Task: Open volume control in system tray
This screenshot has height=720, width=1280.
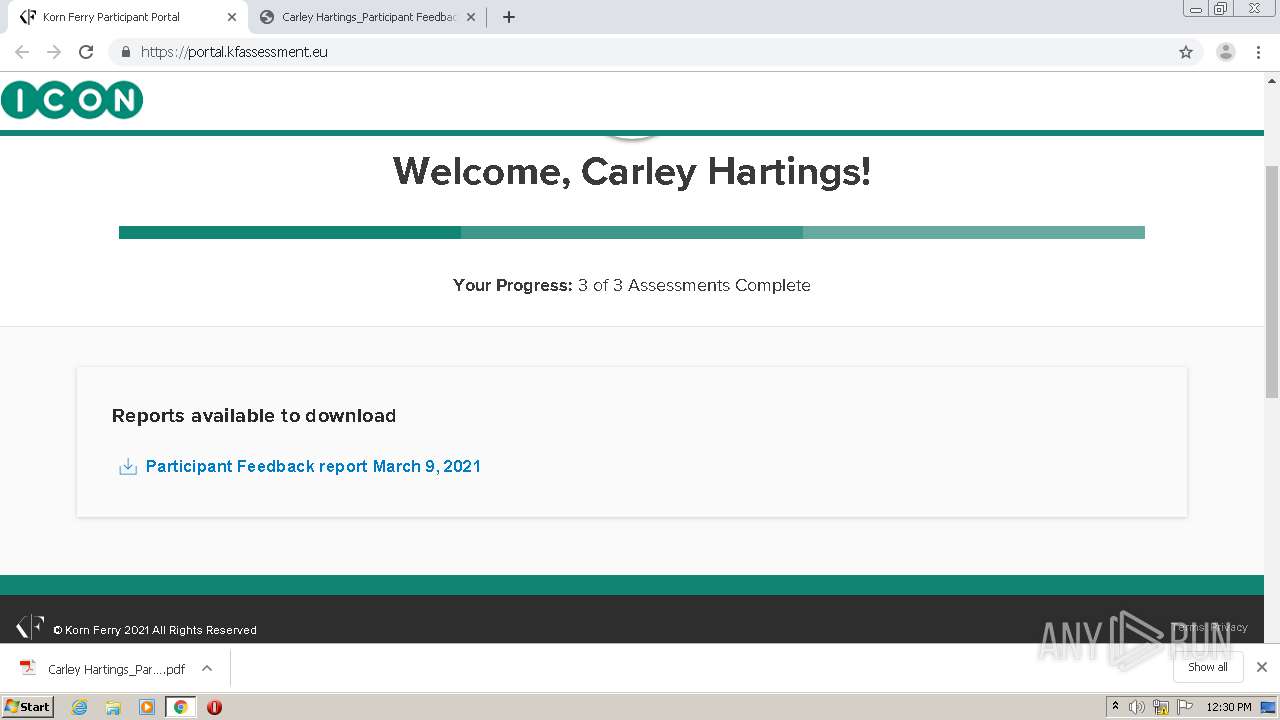Action: click(x=1137, y=707)
